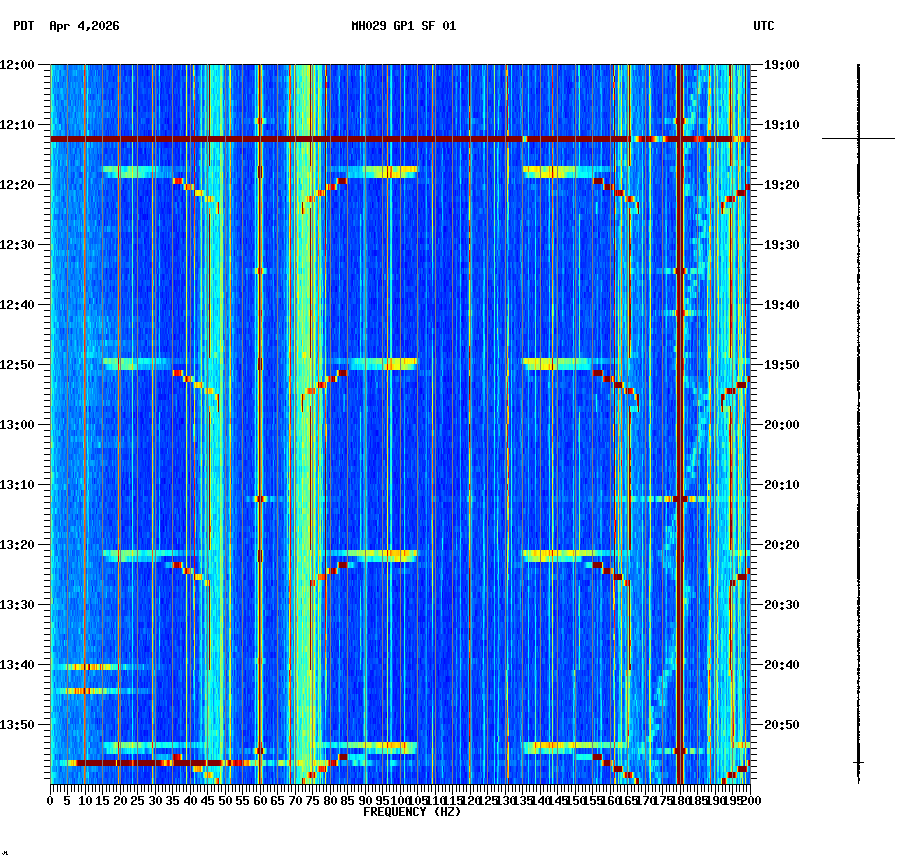
Task: Click the 0 Hz frequency tick
Action: point(51,800)
